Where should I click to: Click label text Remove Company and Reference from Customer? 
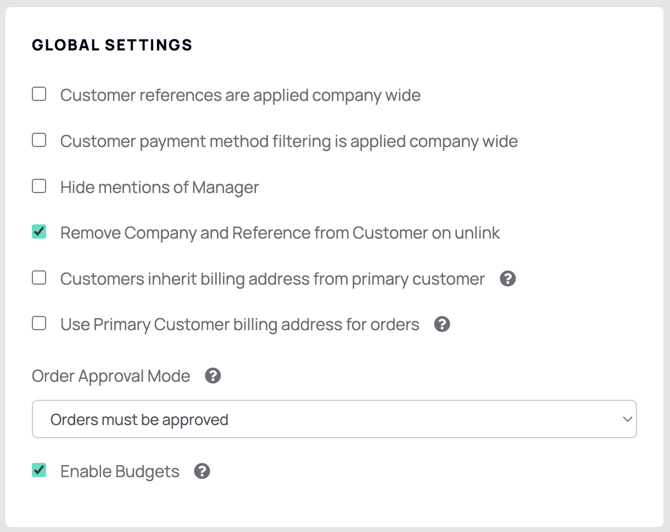point(280,233)
